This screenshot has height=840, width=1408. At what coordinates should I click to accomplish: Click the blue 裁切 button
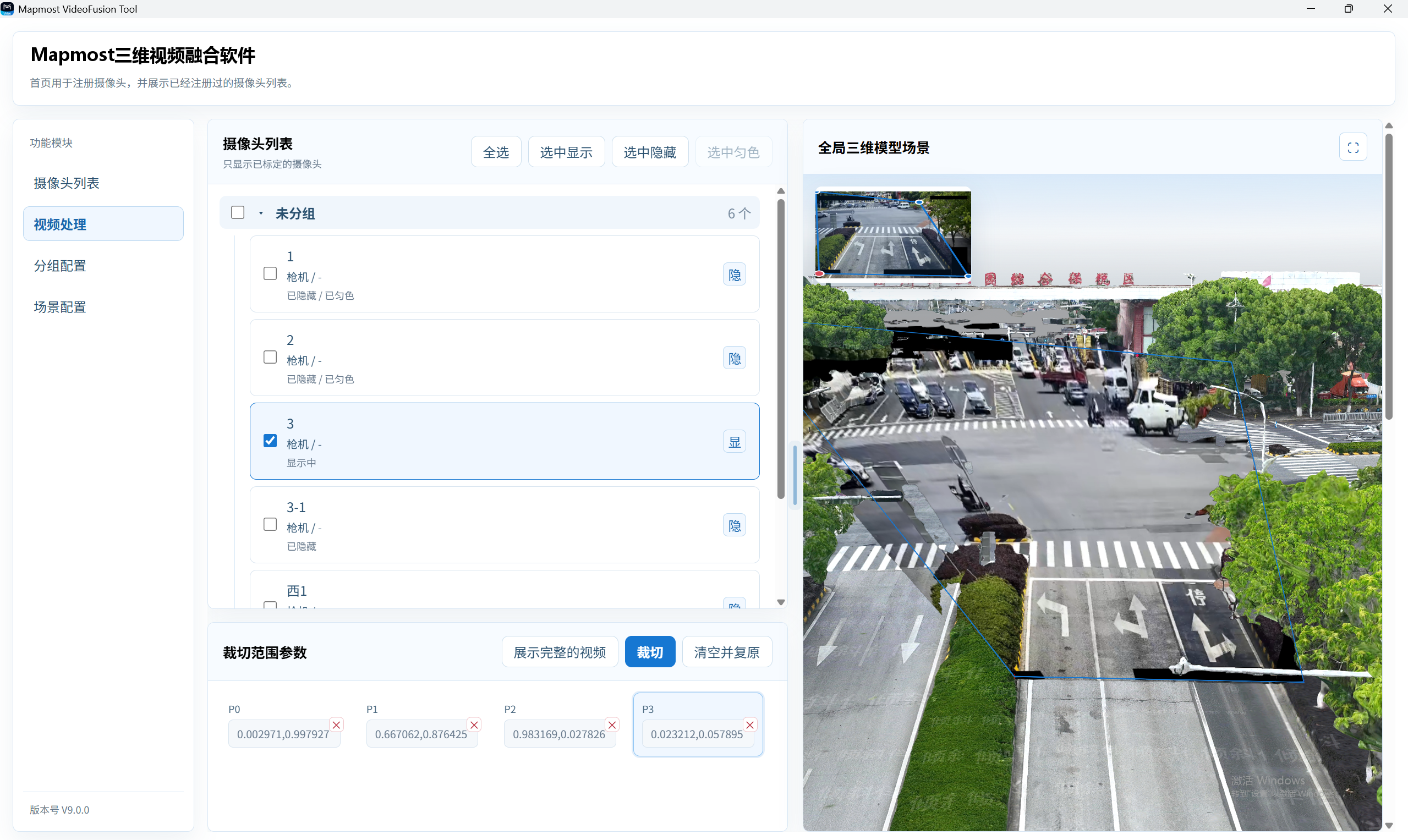[x=650, y=652]
